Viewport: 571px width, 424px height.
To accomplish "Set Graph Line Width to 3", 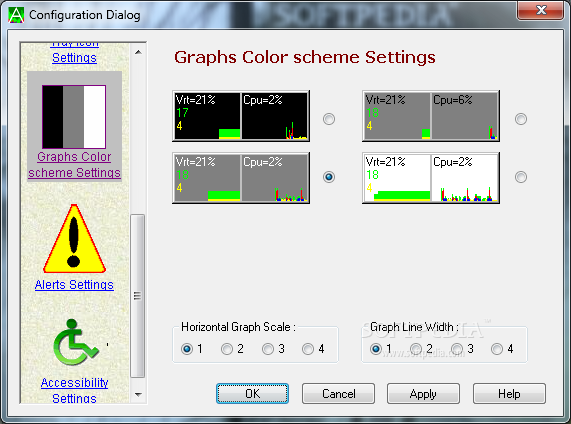I will point(457,349).
